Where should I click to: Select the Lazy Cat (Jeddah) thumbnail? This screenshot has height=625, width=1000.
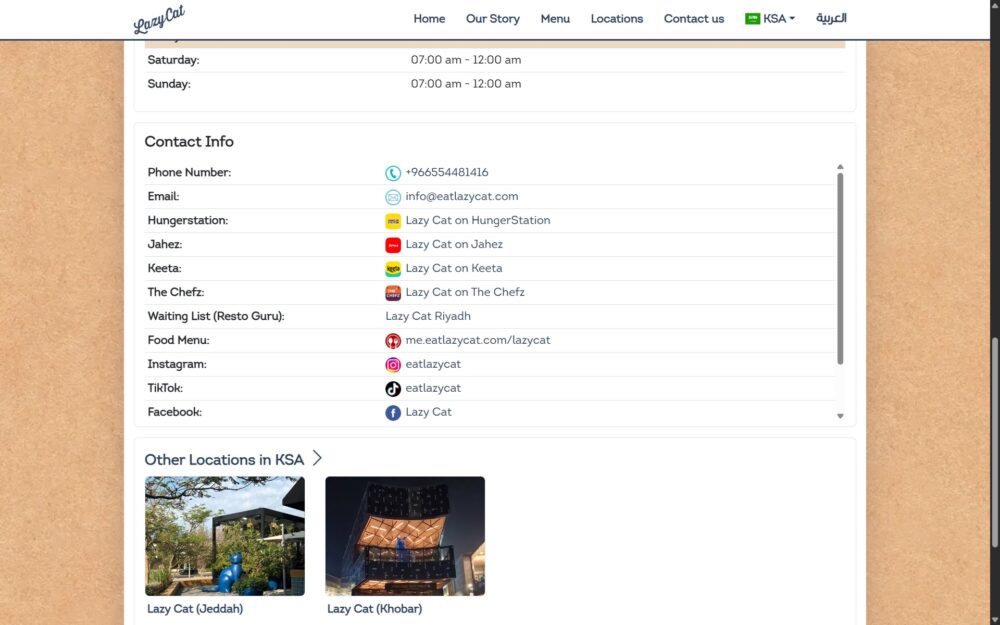click(224, 536)
